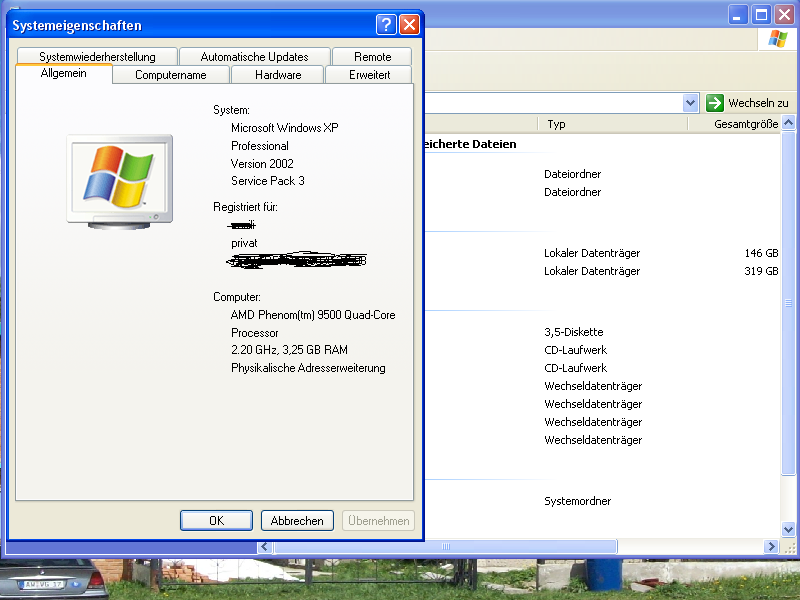Viewport: 800px width, 600px height.
Task: Click the Windows XP monitor logo image
Action: tap(119, 182)
